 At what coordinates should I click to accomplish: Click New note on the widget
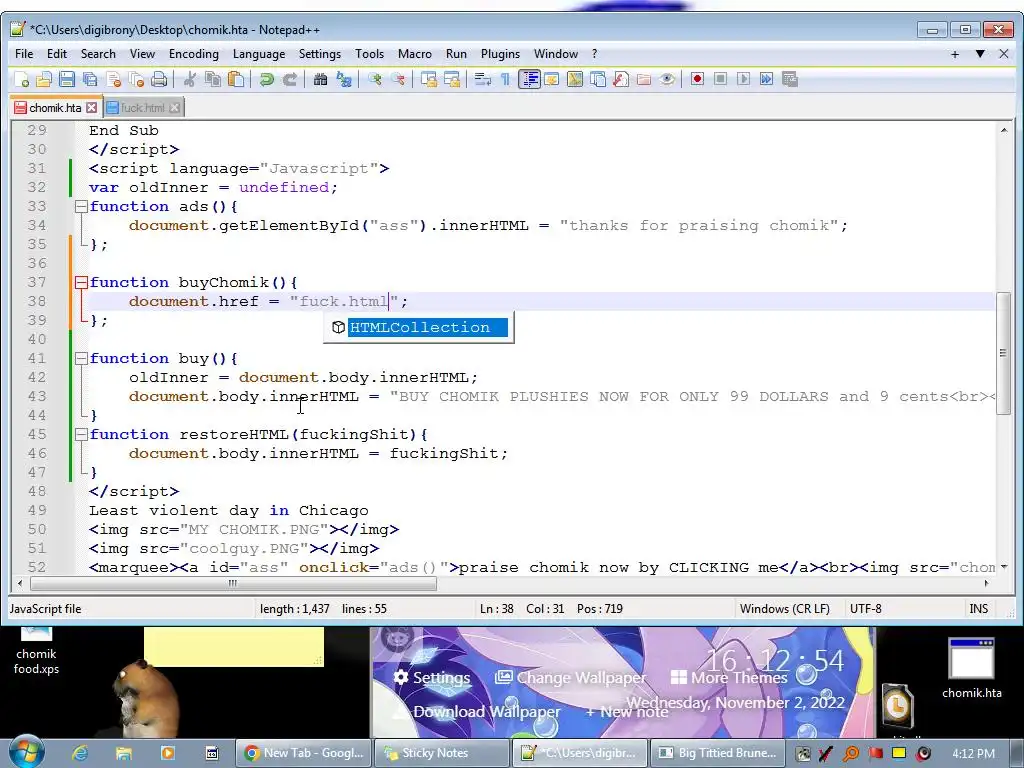click(627, 712)
